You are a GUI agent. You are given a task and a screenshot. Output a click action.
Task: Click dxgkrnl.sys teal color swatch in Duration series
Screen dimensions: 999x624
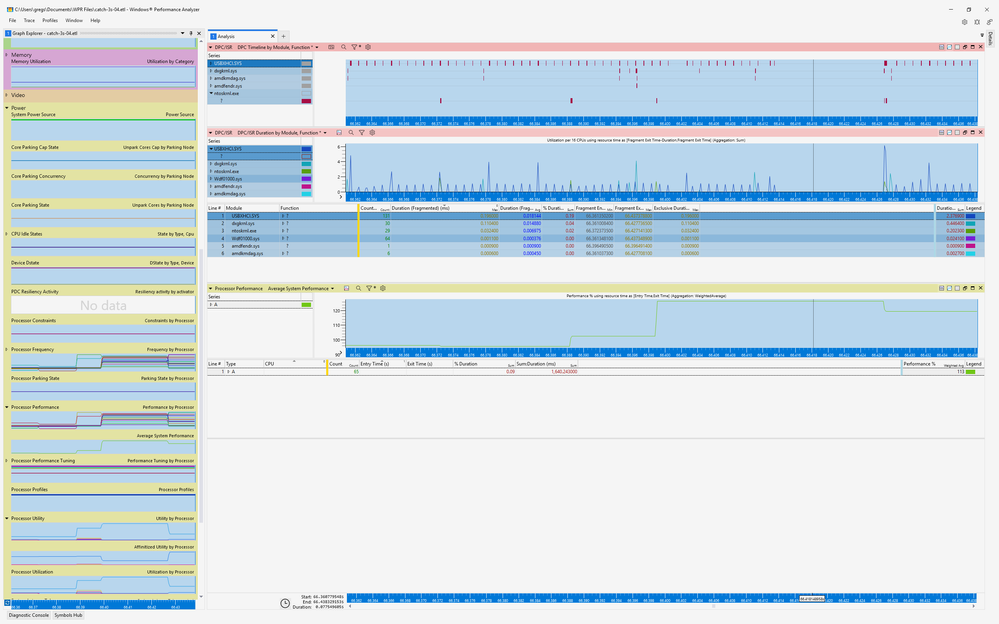tap(306, 164)
